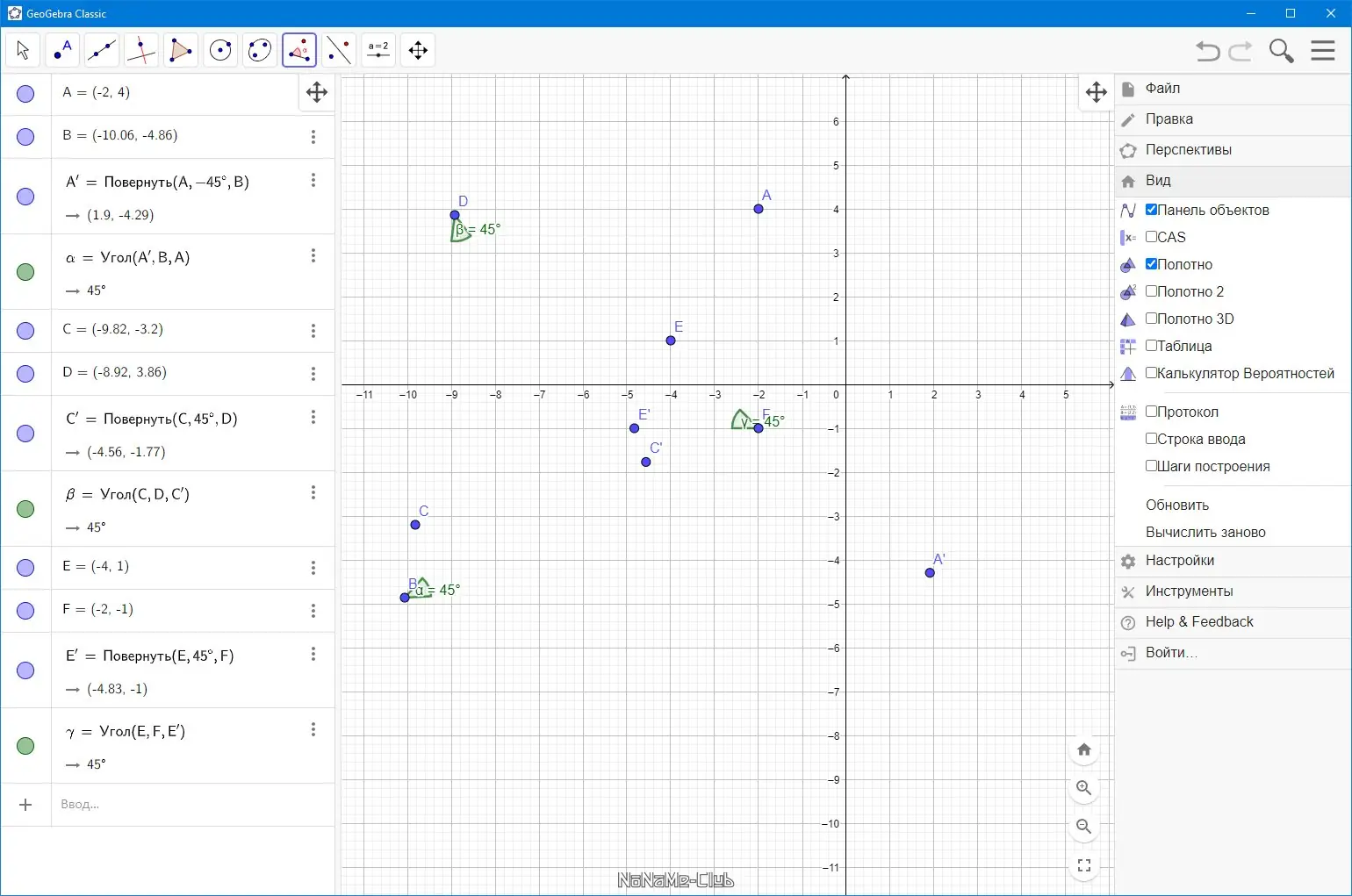Open the search magnifier in toolbar

pos(1282,51)
